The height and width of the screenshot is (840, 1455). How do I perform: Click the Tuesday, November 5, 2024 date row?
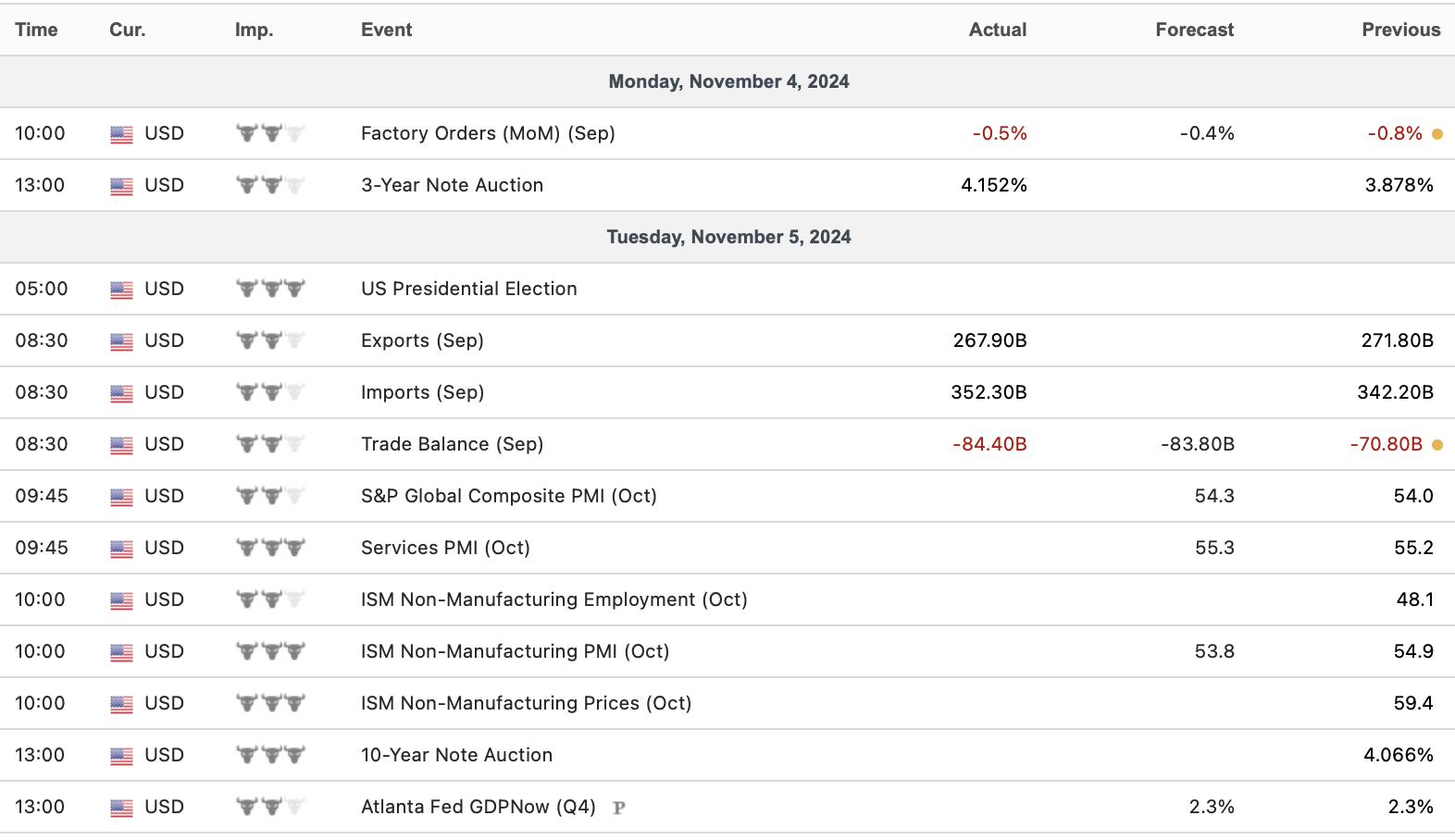tap(728, 237)
